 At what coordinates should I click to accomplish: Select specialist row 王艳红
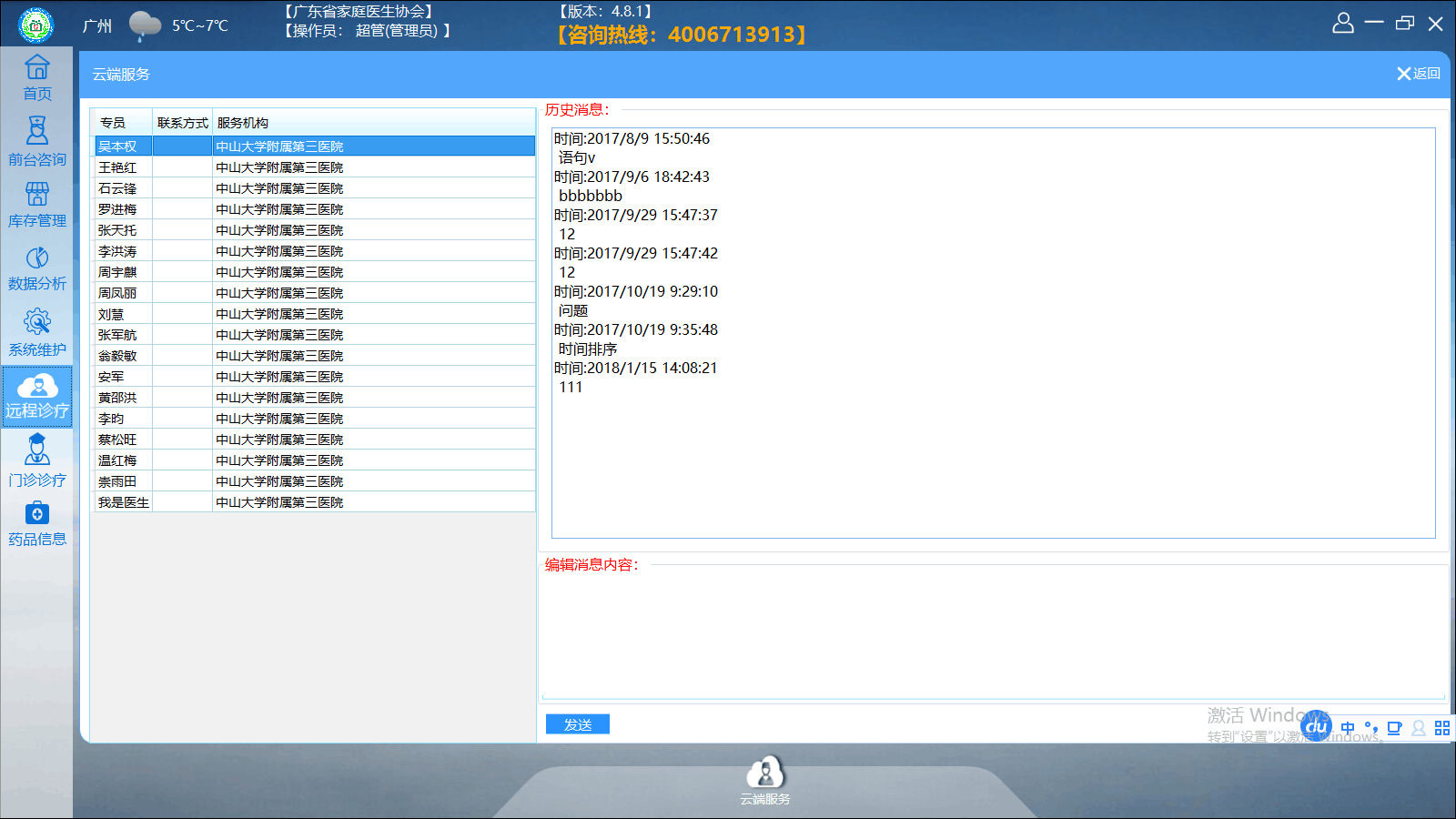[x=315, y=167]
